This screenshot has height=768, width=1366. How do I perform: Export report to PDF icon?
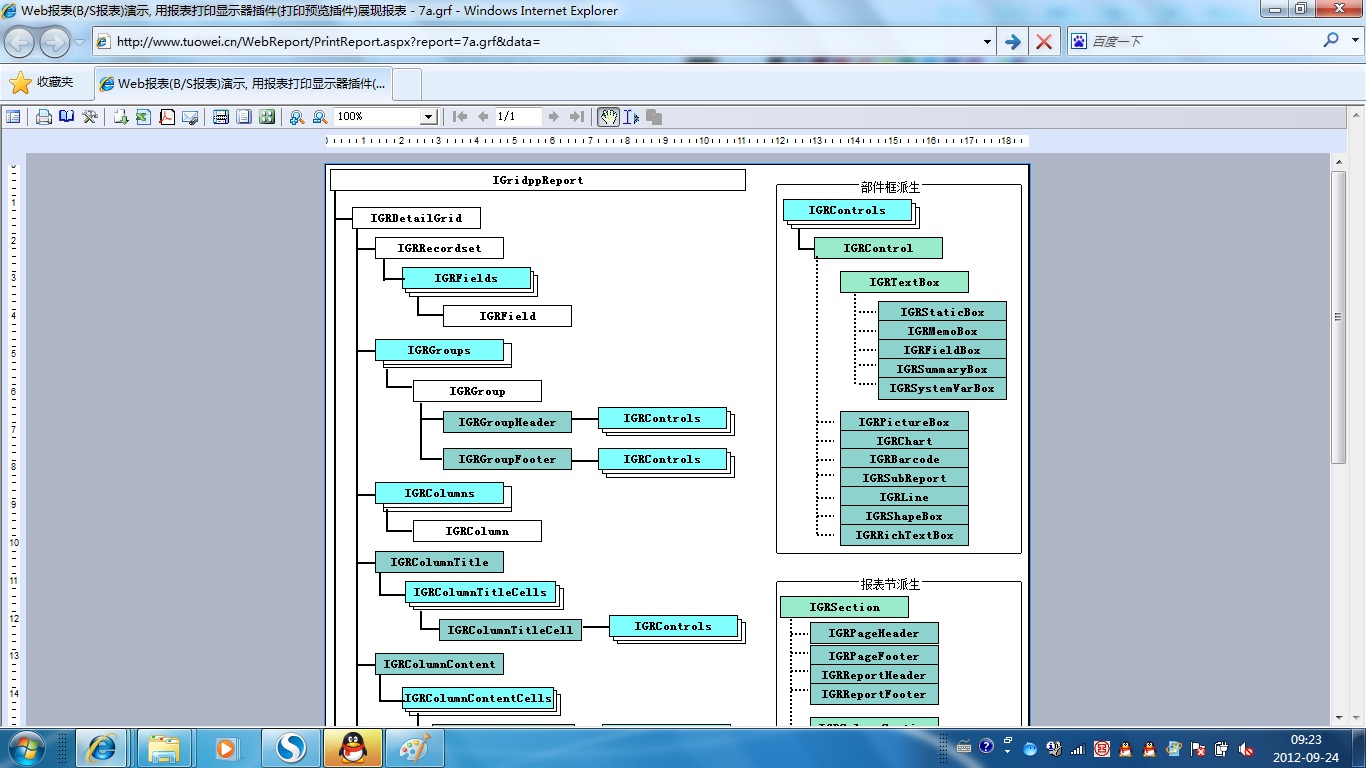pos(167,117)
